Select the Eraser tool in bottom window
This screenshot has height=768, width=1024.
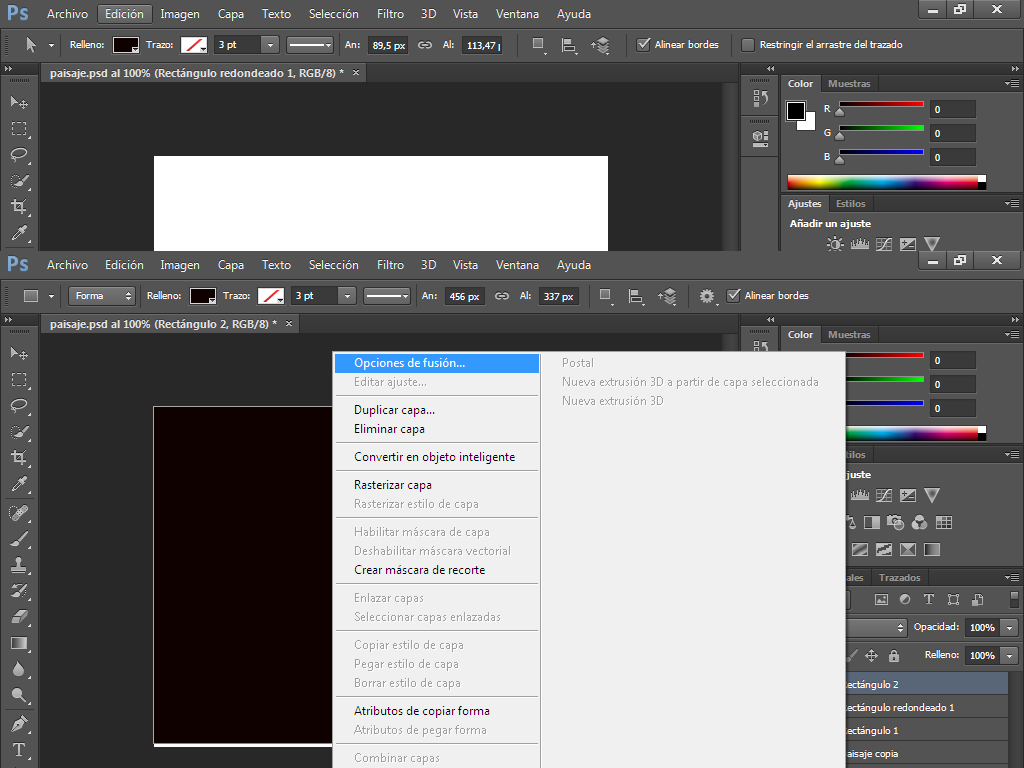point(19,617)
